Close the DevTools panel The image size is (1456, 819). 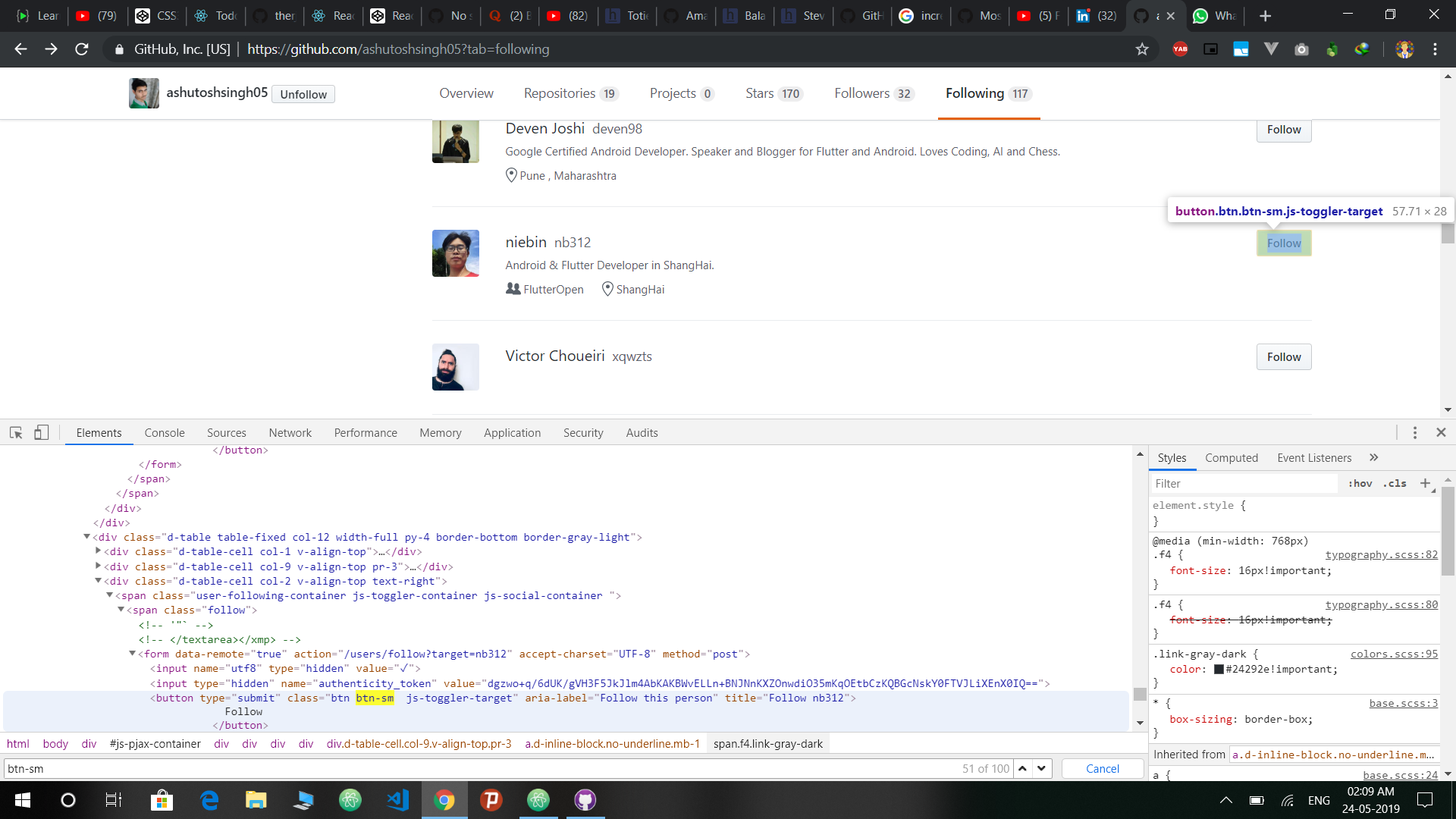pyautogui.click(x=1441, y=432)
